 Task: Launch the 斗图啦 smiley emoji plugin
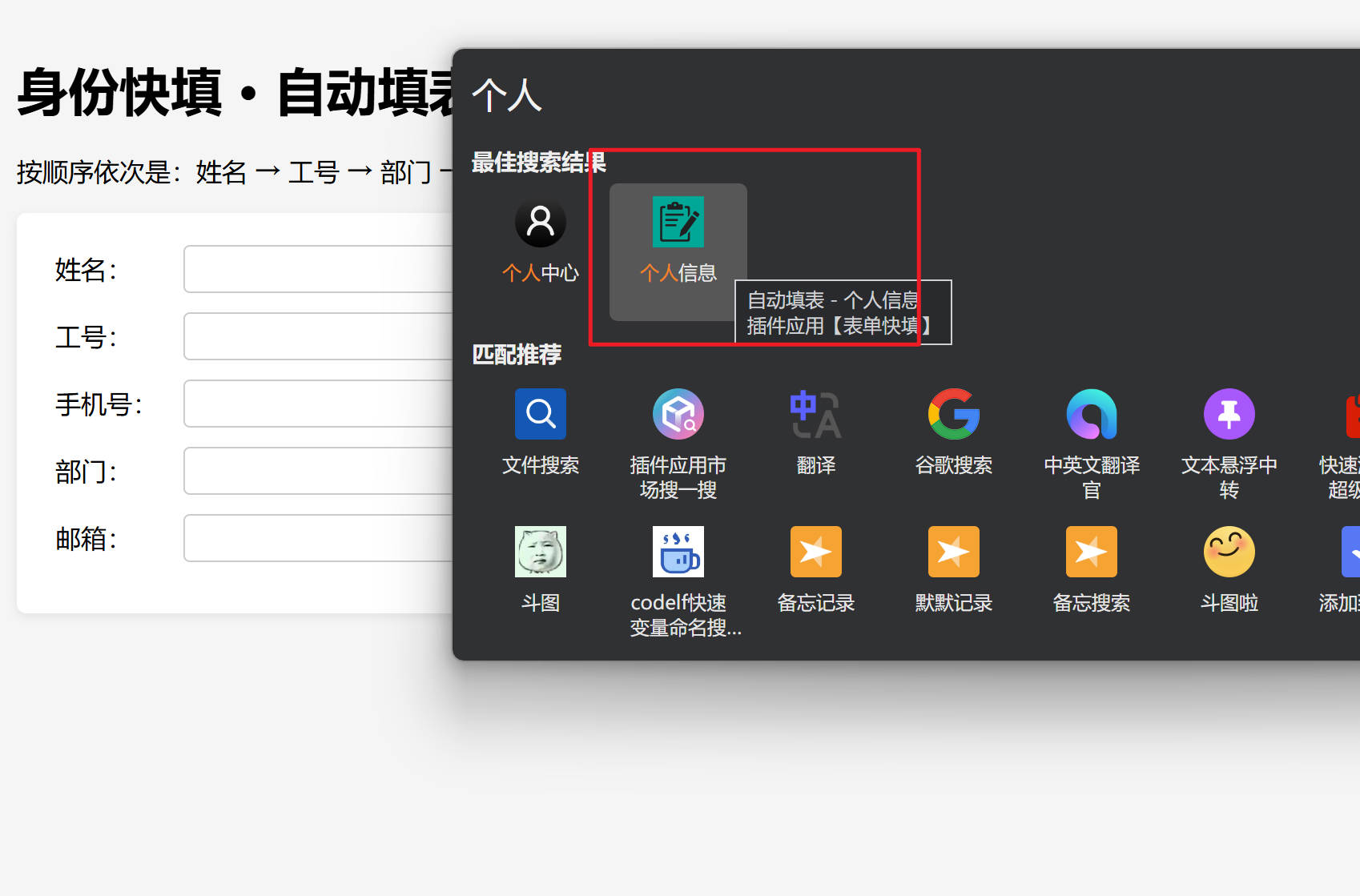tap(1229, 552)
